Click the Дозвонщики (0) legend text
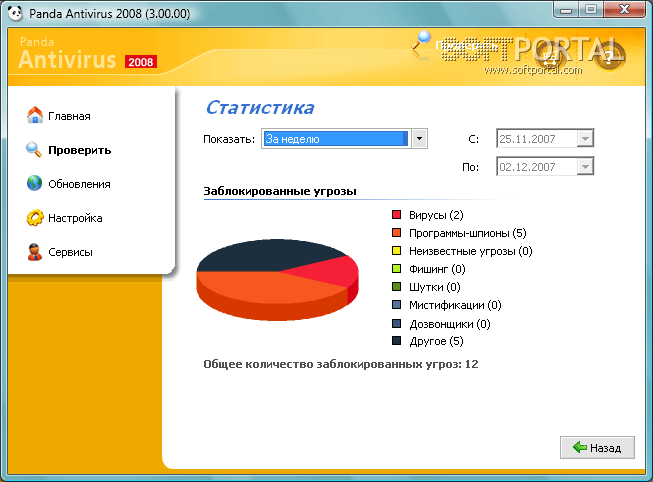Screen dimensions: 653x482 point(450,324)
